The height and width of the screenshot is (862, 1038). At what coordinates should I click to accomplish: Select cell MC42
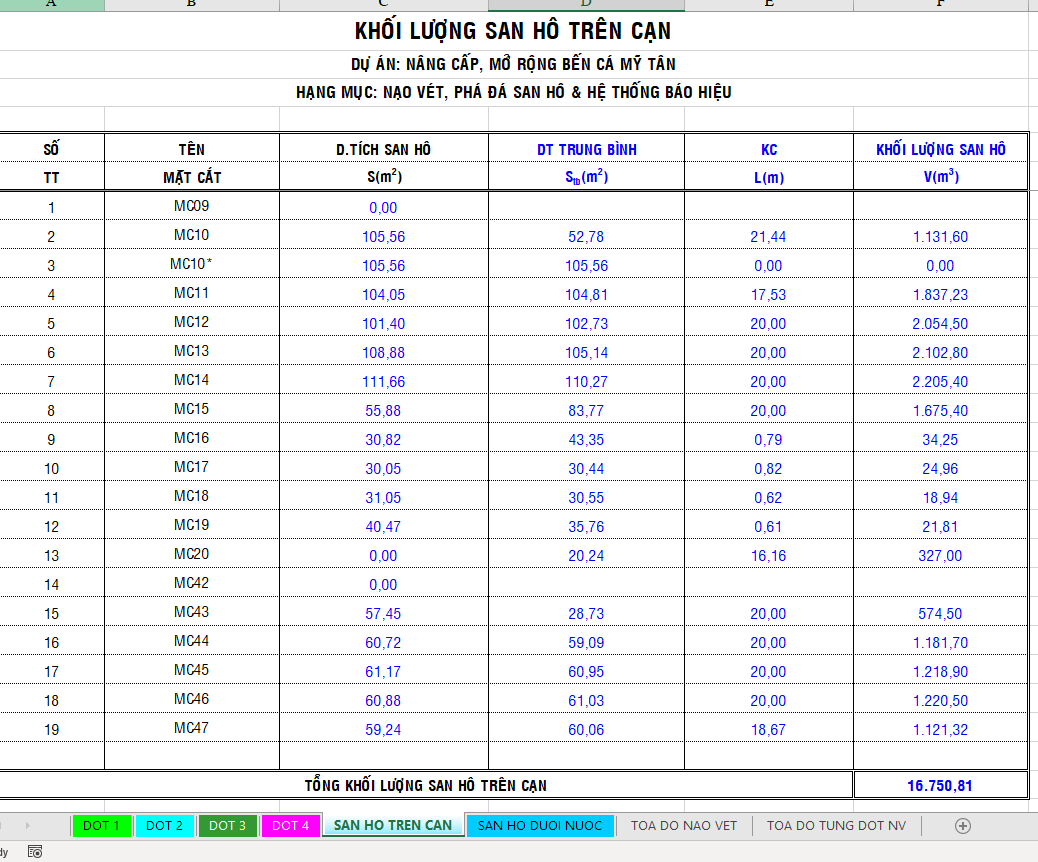pos(191,583)
